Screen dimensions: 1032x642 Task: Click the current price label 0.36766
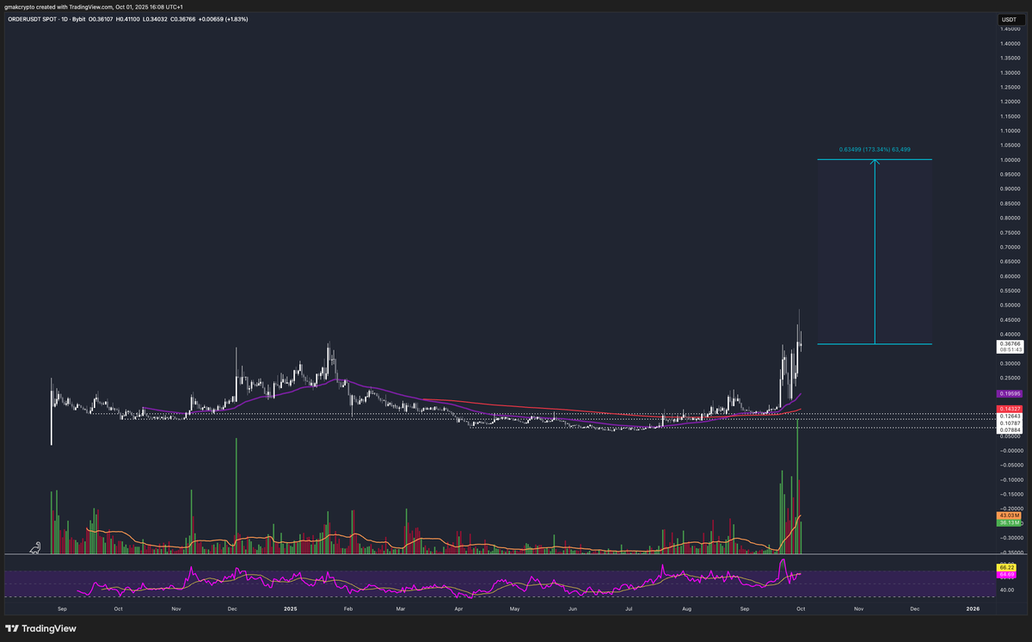pos(1008,343)
